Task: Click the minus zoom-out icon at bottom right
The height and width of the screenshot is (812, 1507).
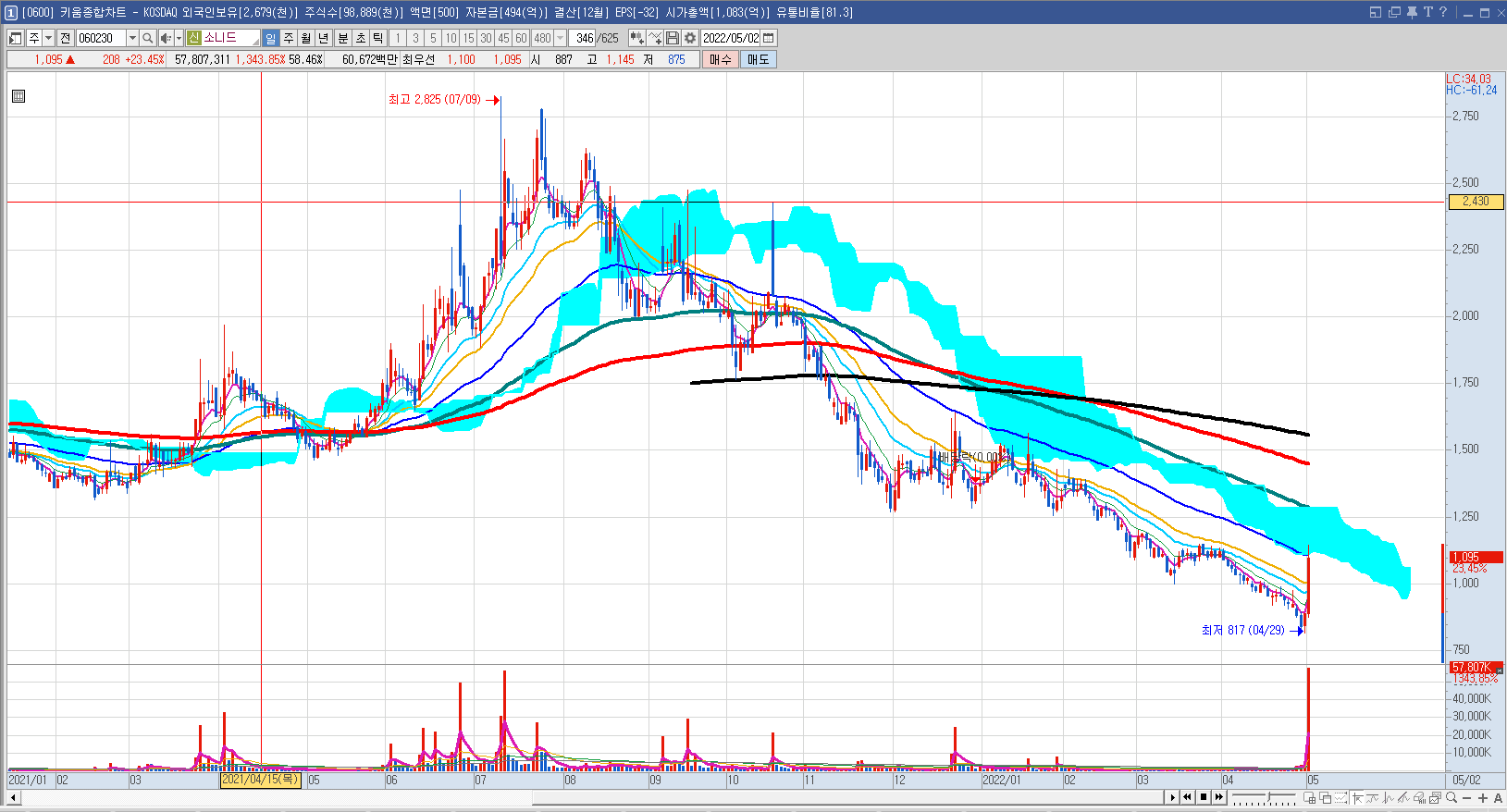Action: [1467, 797]
